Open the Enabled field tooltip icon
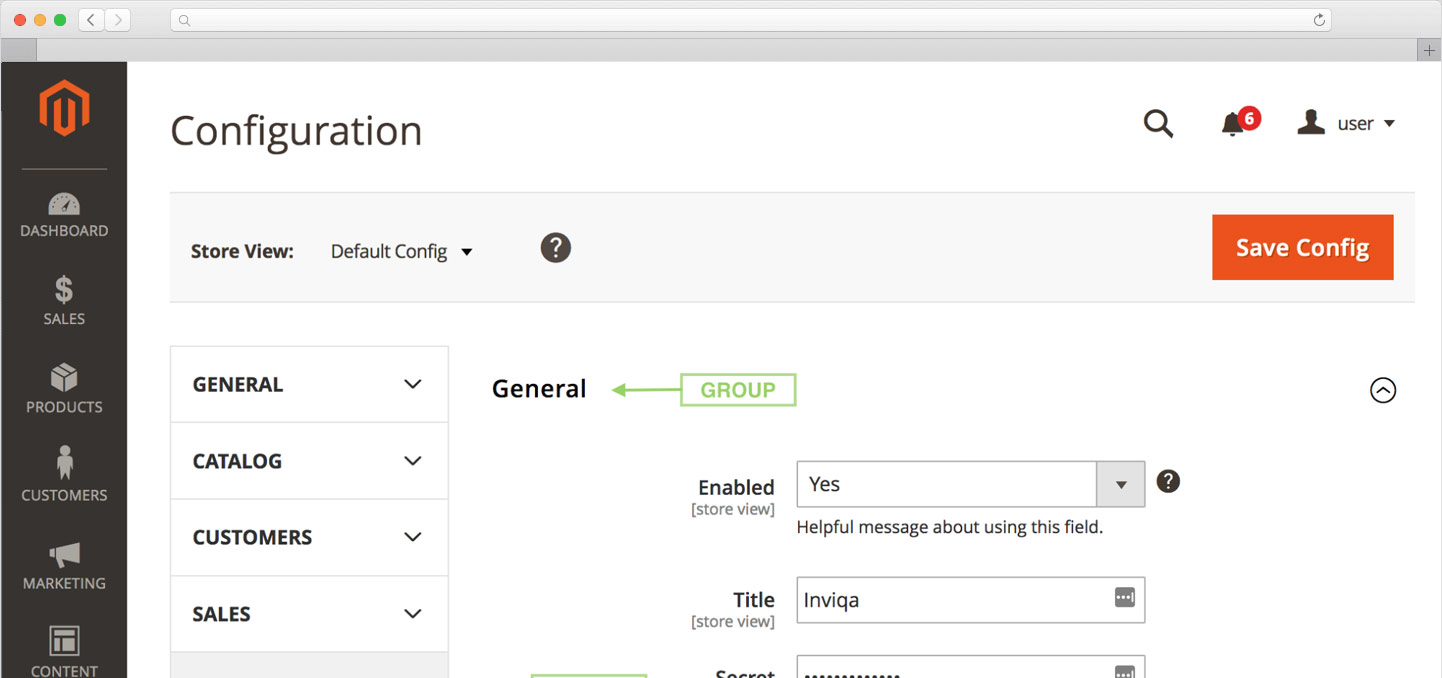This screenshot has width=1442, height=678. [x=1168, y=481]
